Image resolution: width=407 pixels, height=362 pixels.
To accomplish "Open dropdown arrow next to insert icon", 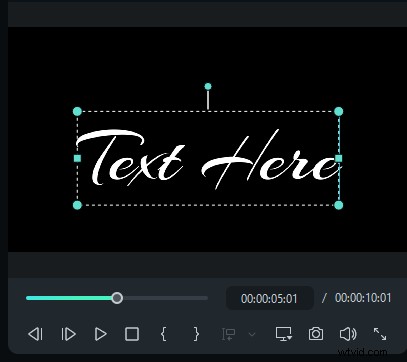I will point(252,334).
